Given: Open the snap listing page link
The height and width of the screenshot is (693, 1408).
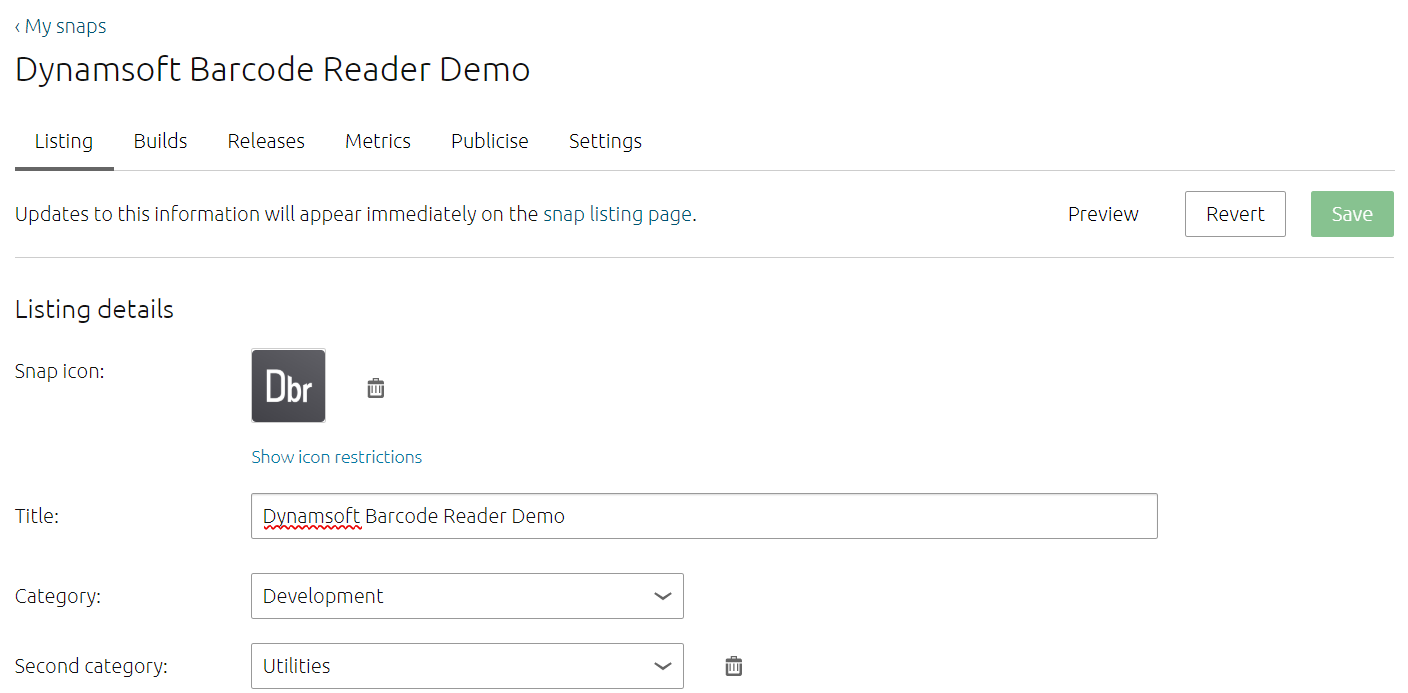Looking at the screenshot, I should 617,213.
